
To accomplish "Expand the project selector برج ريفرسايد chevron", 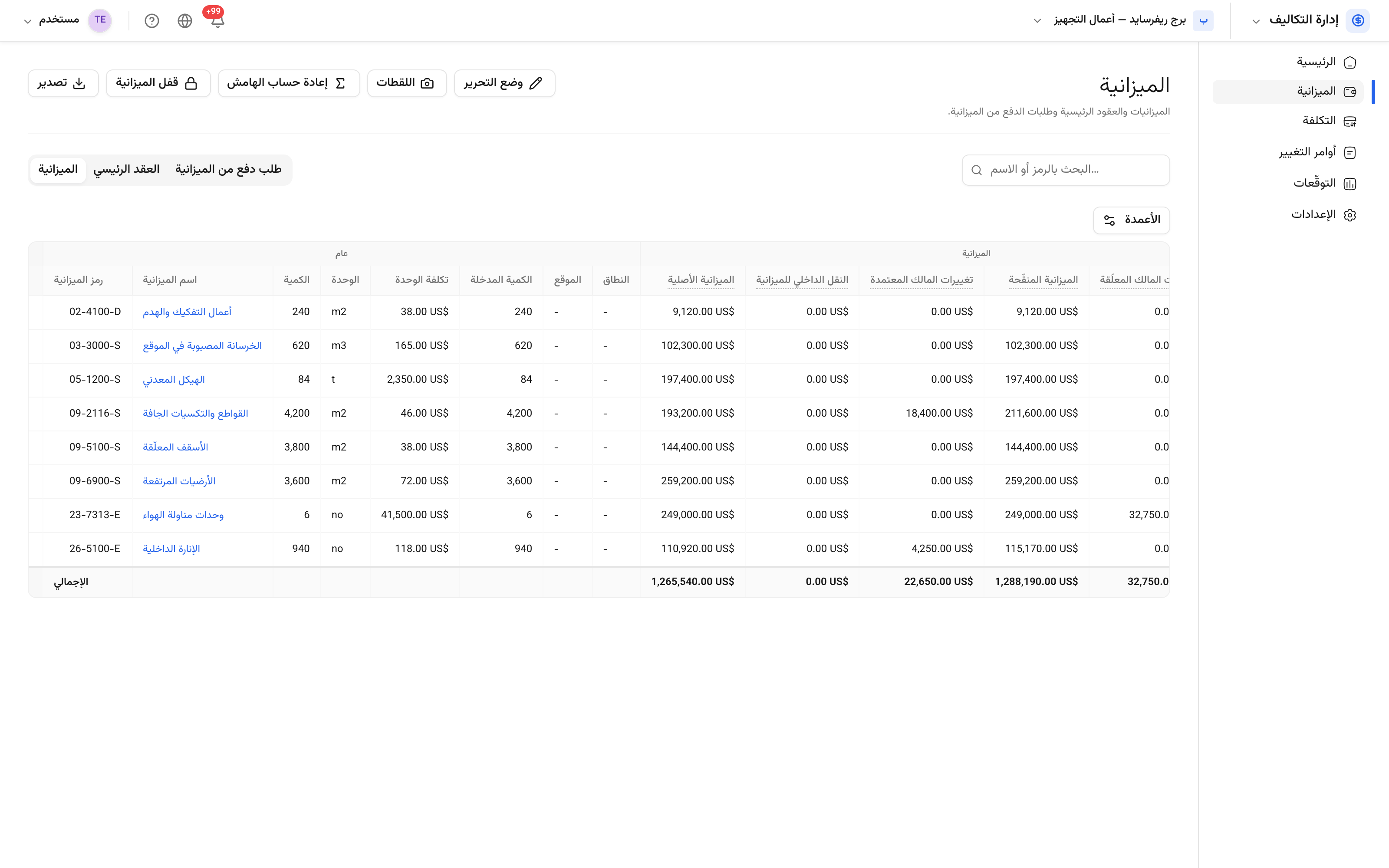I will point(1037,21).
